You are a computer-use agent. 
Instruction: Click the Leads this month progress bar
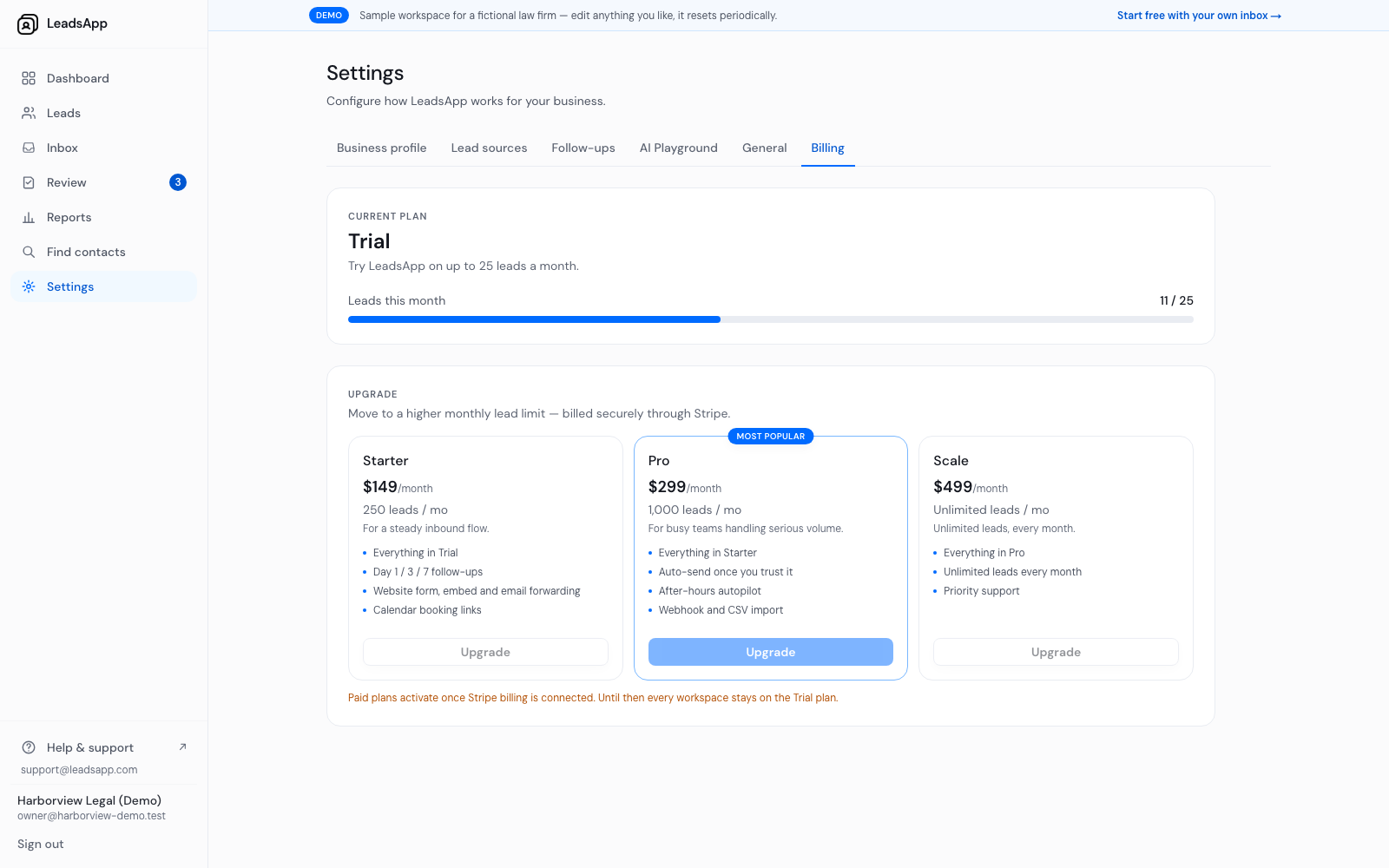click(x=771, y=319)
